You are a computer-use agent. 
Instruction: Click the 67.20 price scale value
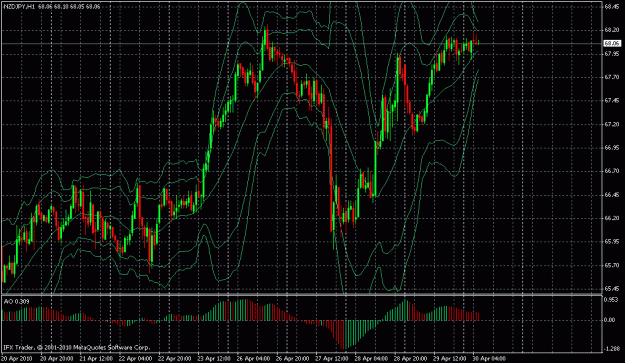coord(611,124)
